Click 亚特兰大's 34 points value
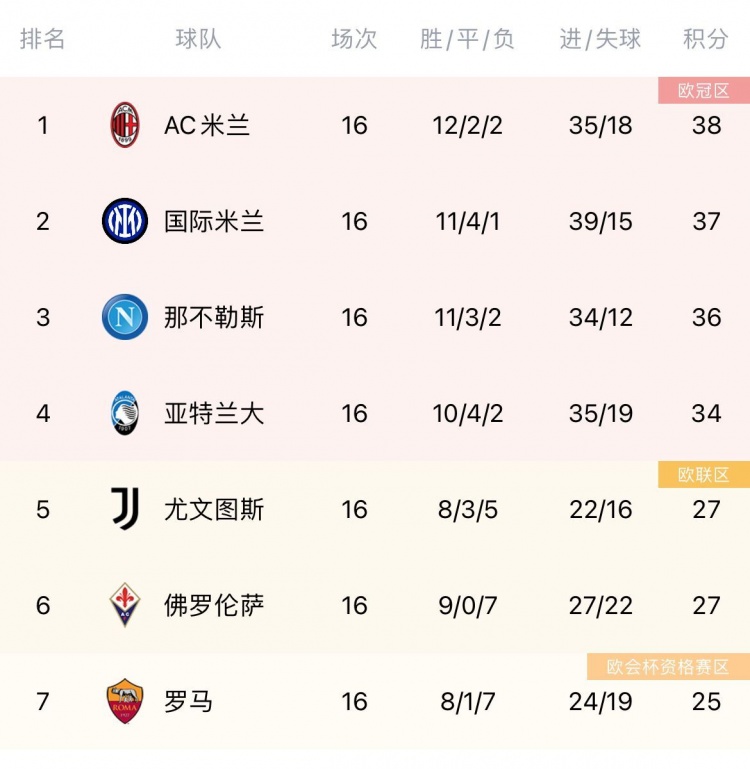750x769 pixels. point(706,413)
